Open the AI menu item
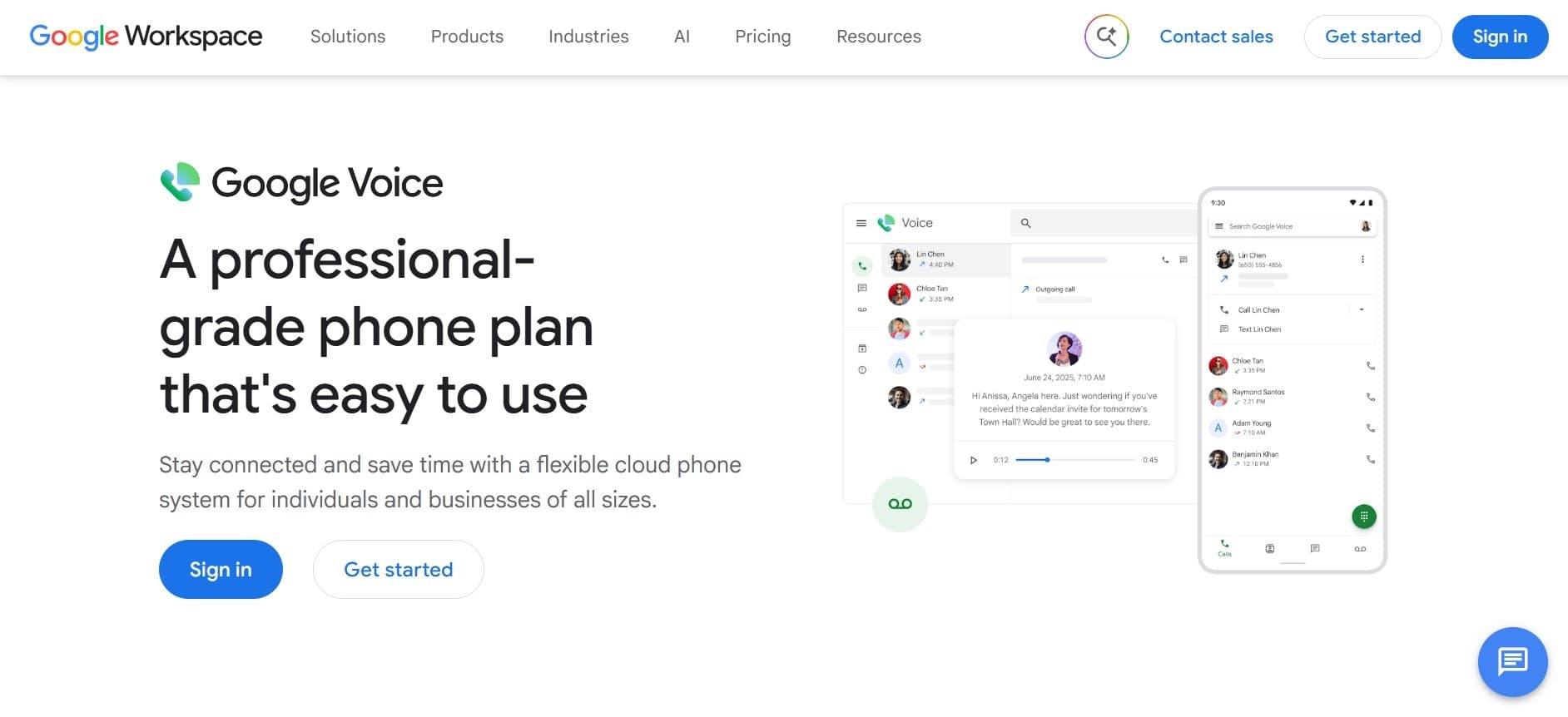 682,37
